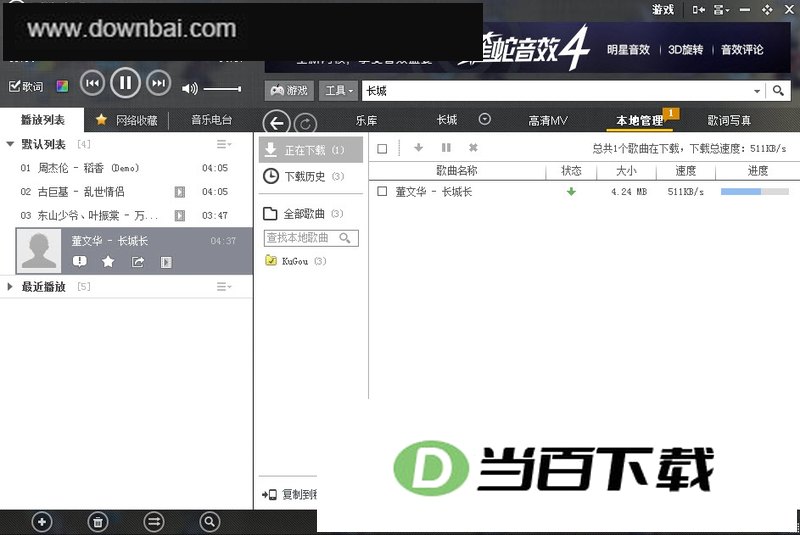Mute the speaker volume icon
Viewport: 800px width, 535px height.
[190, 89]
